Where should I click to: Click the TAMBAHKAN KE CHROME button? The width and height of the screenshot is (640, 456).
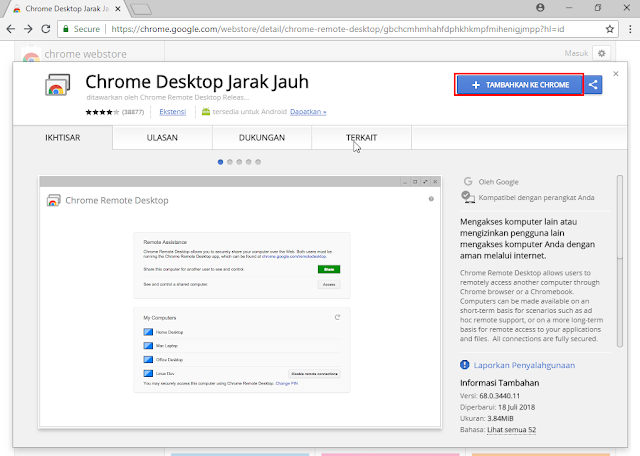click(x=519, y=85)
